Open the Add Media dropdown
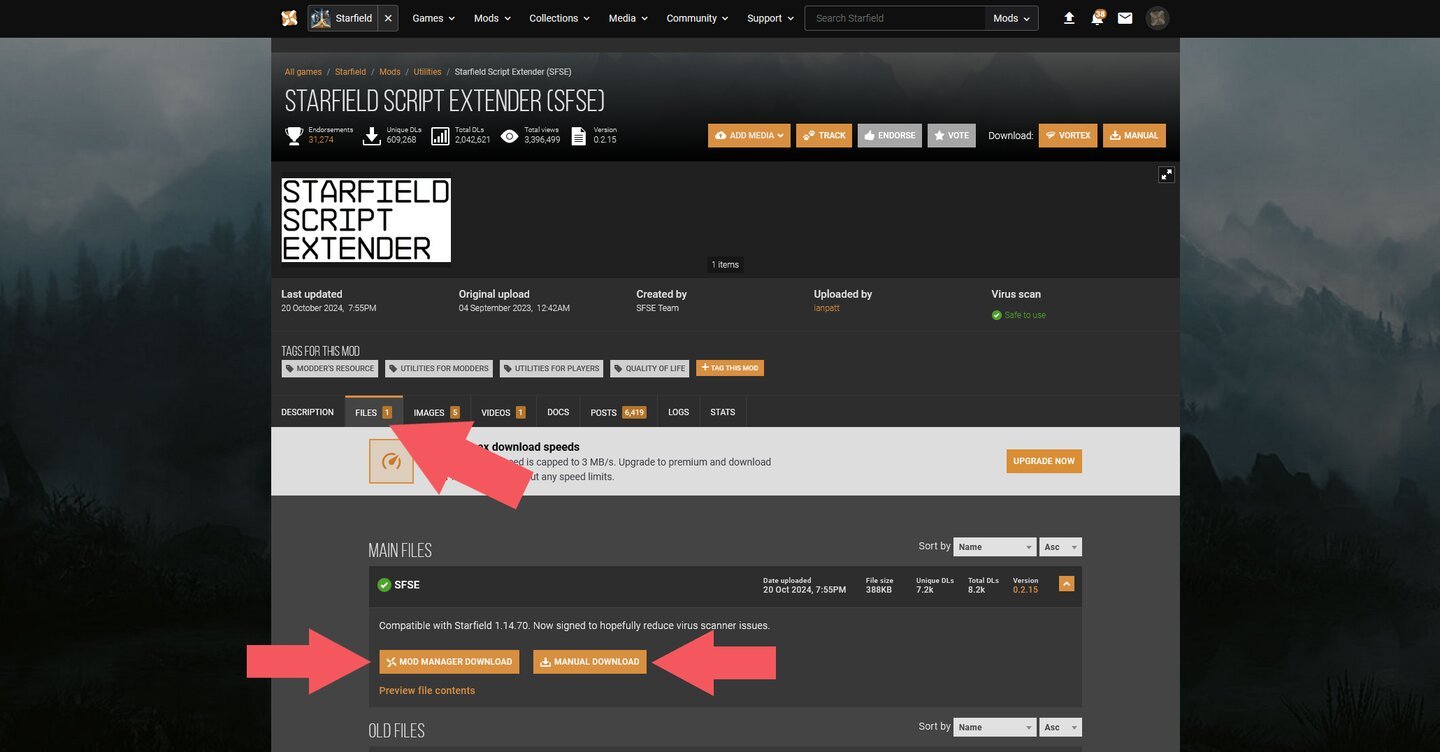The height and width of the screenshot is (752, 1440). pyautogui.click(x=749, y=135)
